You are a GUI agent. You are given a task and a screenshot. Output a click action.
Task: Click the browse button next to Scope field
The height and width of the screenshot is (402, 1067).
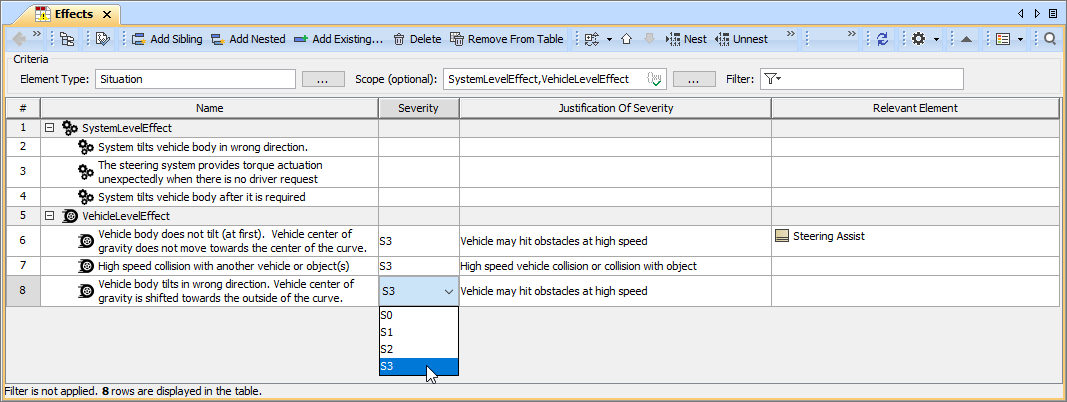point(693,79)
